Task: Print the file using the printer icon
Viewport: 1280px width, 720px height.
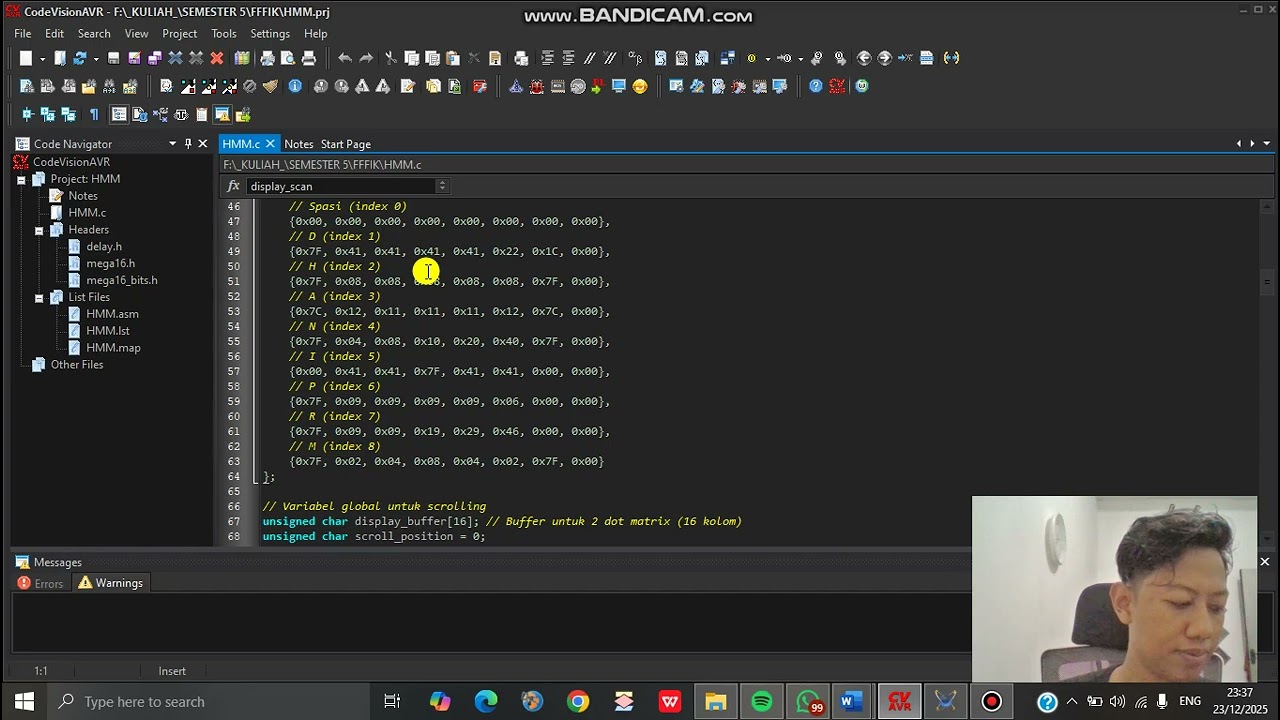Action: (x=309, y=58)
